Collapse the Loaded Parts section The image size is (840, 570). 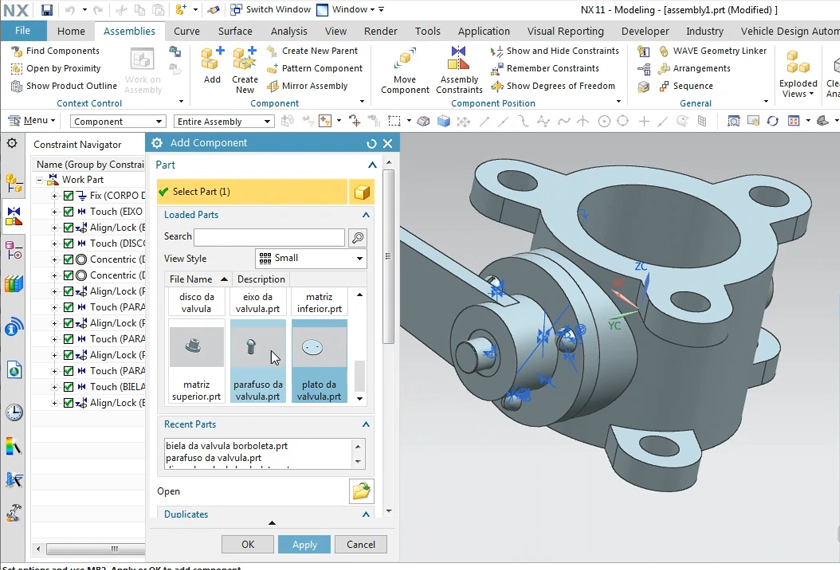click(x=366, y=215)
